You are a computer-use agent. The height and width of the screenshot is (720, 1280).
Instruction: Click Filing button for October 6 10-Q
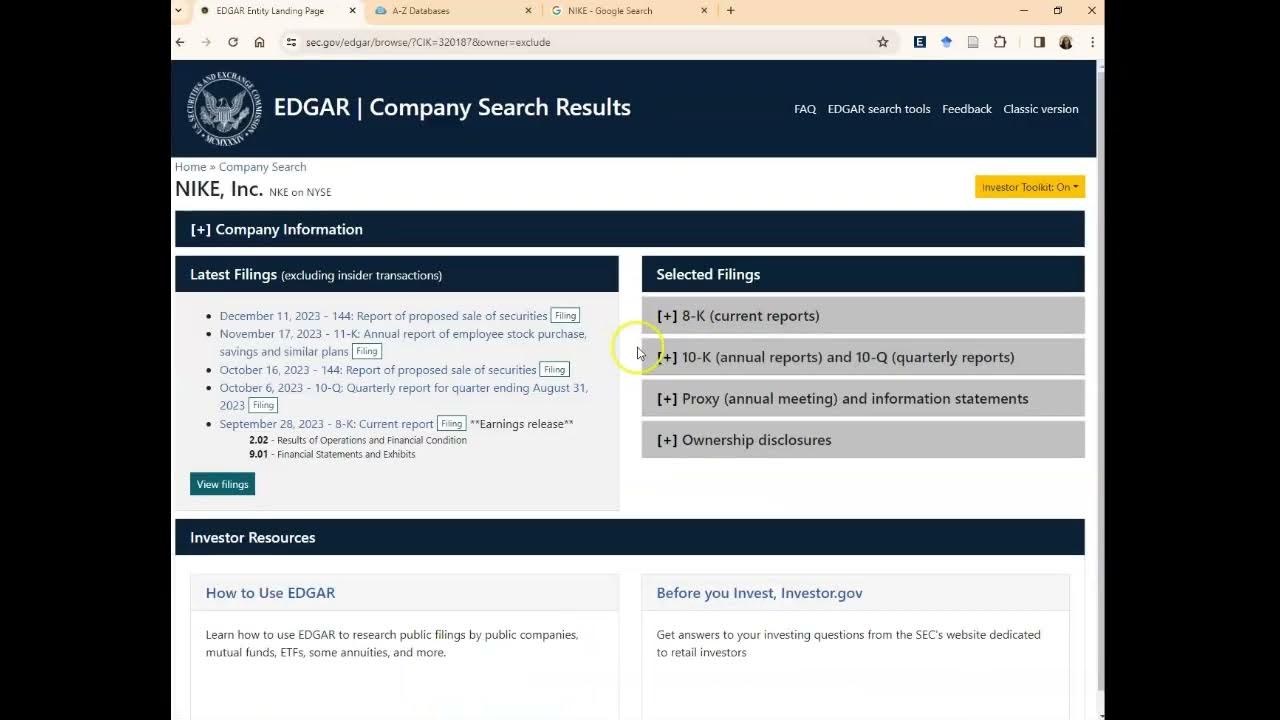263,406
